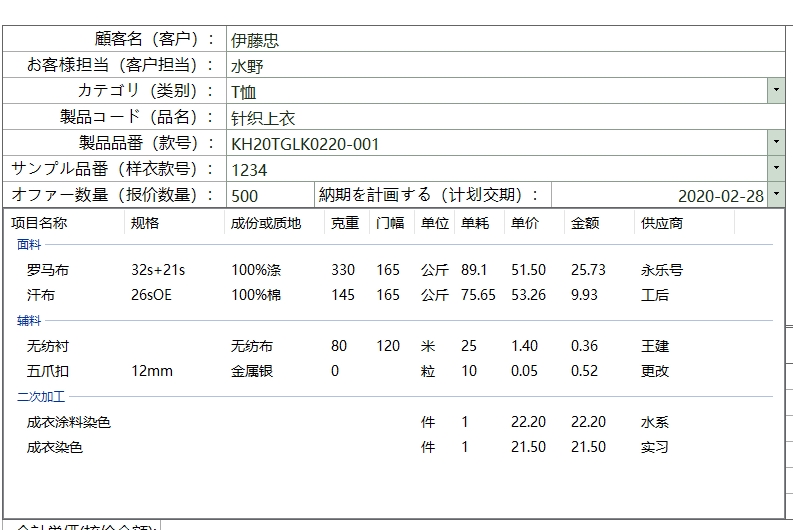The height and width of the screenshot is (530, 793).
Task: Click the 供应商 column header
Action: (x=685, y=223)
